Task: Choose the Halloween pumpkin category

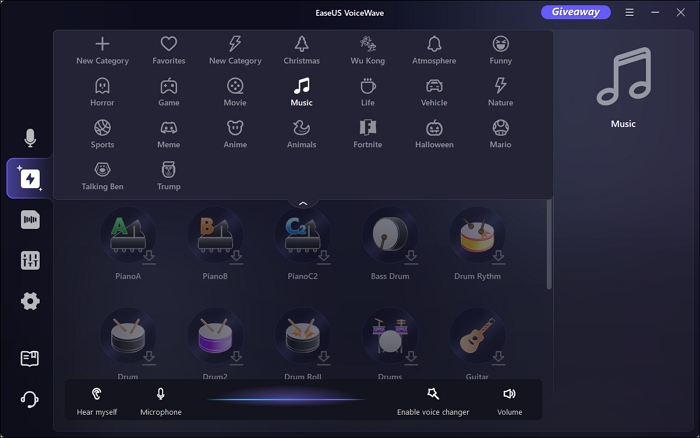Action: pos(434,133)
